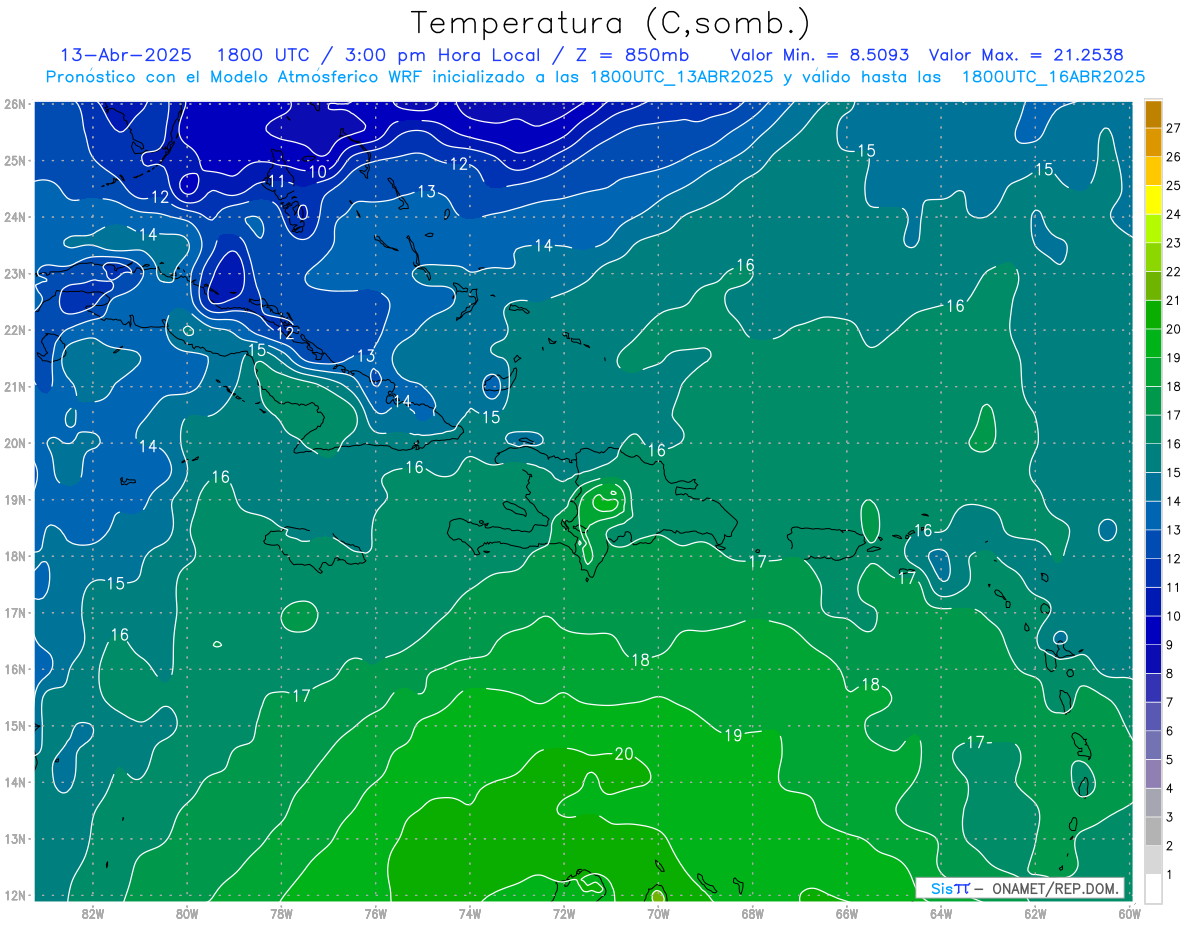Image resolution: width=1200 pixels, height=927 pixels.
Task: Select the 1800UTC_13ABR2025 initialization timestamp
Action: coord(682,77)
